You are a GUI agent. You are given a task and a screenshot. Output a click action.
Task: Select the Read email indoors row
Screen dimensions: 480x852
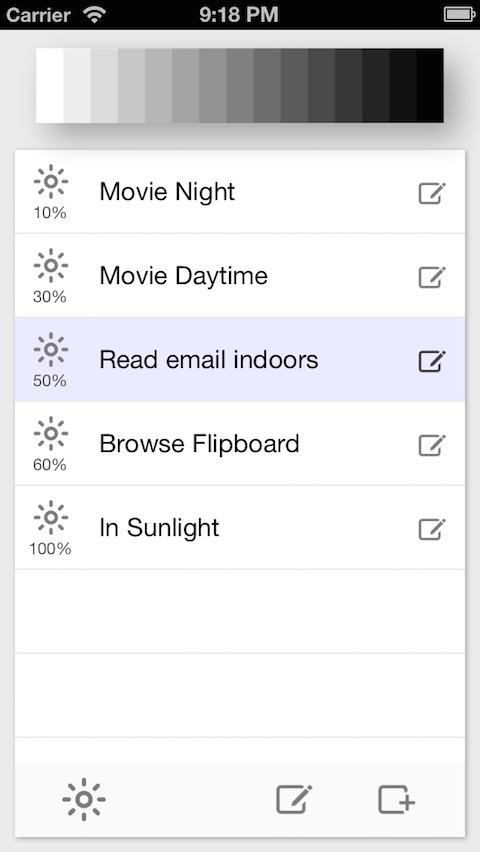click(x=240, y=360)
